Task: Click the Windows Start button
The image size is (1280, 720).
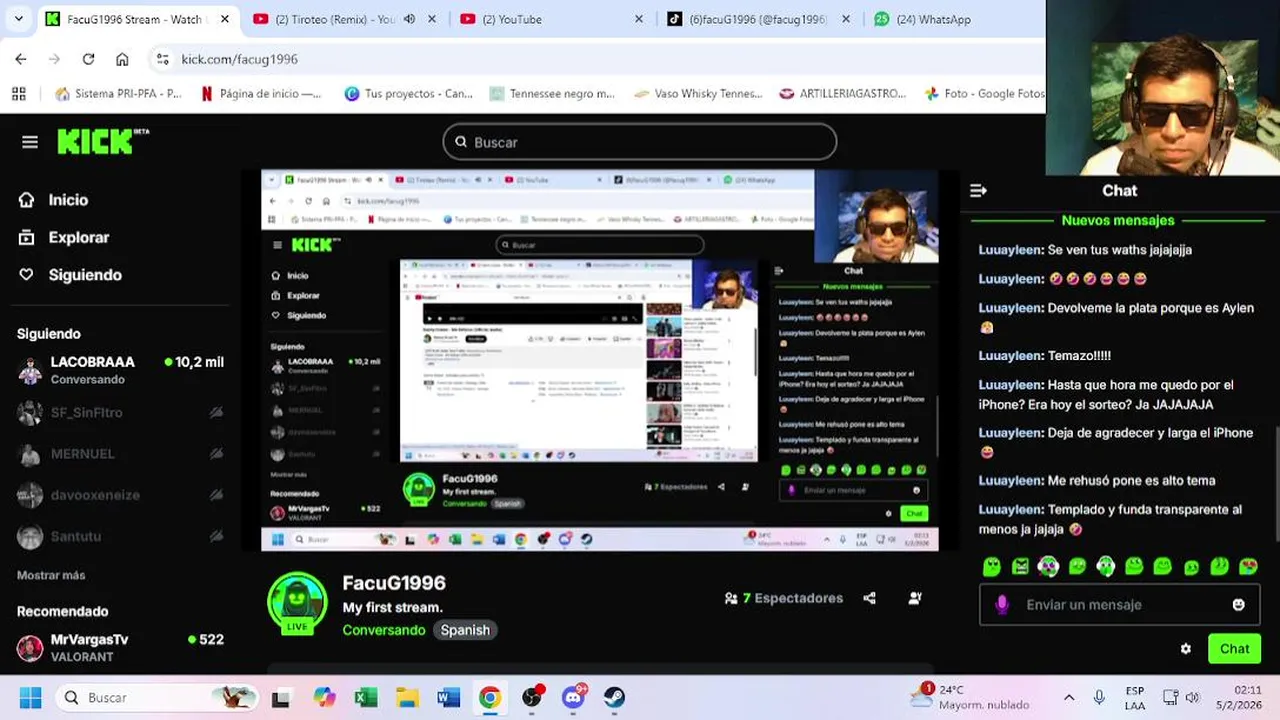Action: (30, 697)
